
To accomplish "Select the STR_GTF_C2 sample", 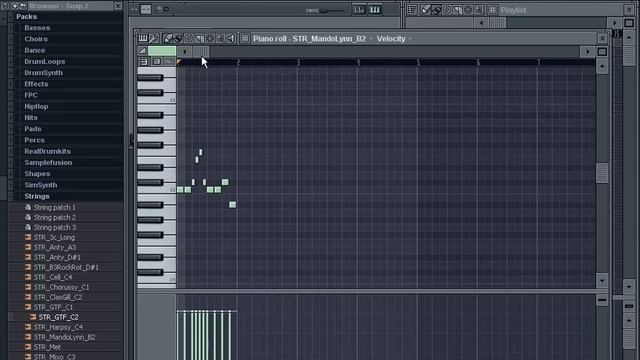I will click(58, 317).
